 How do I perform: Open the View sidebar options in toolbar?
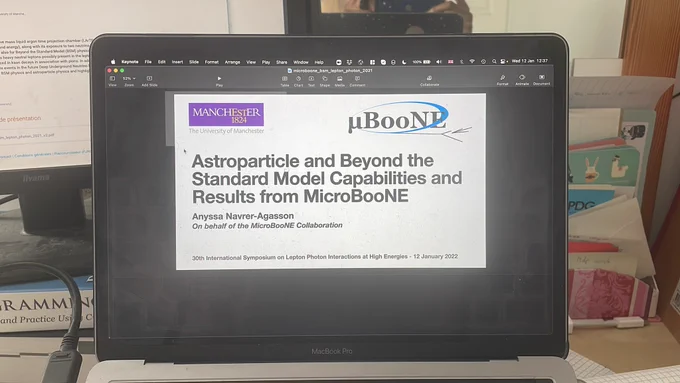[x=112, y=81]
